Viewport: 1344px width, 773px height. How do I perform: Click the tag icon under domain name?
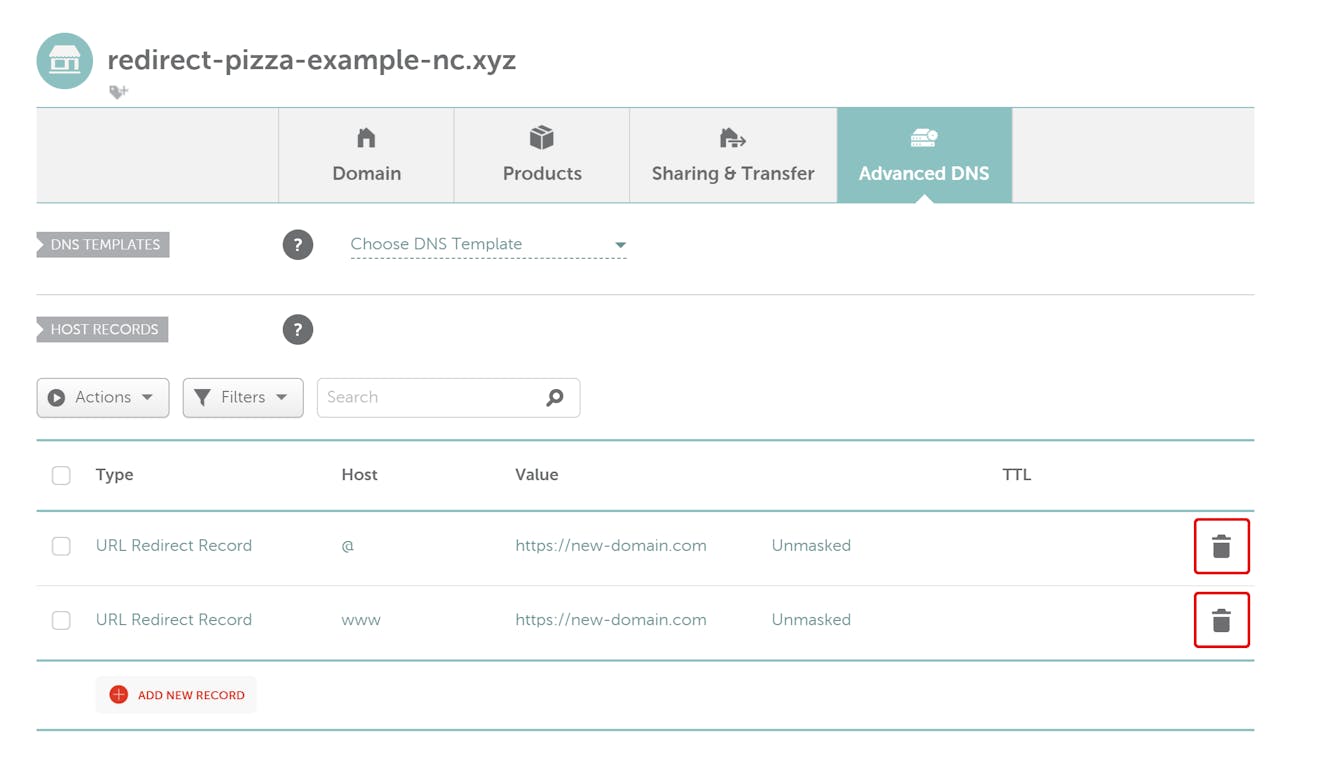click(x=118, y=92)
